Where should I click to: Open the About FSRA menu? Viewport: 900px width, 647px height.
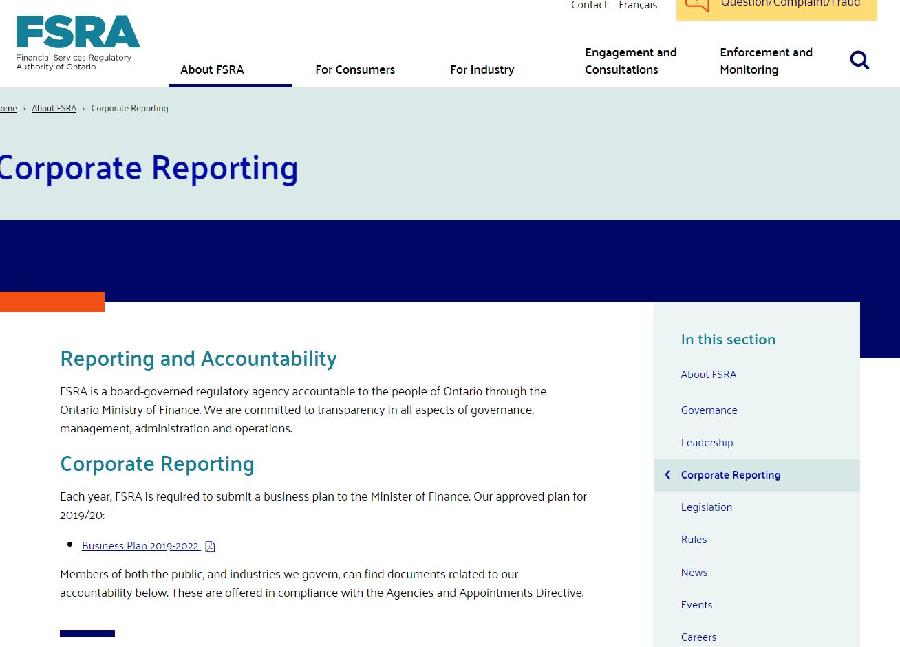point(212,70)
